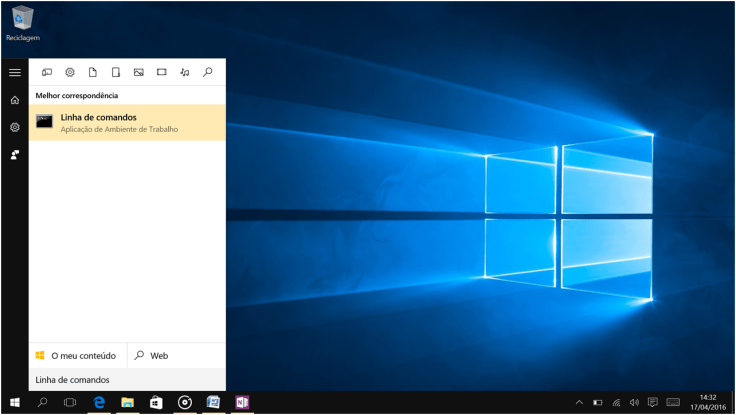Filter search results by folders
Screen dimensions: 736x415
[116, 72]
